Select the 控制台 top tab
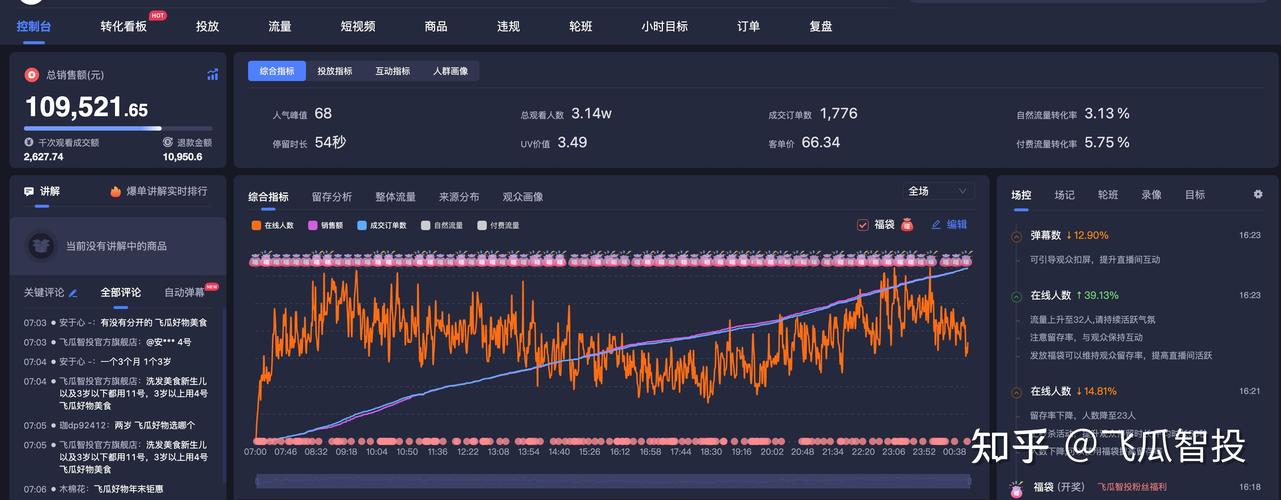 34,26
